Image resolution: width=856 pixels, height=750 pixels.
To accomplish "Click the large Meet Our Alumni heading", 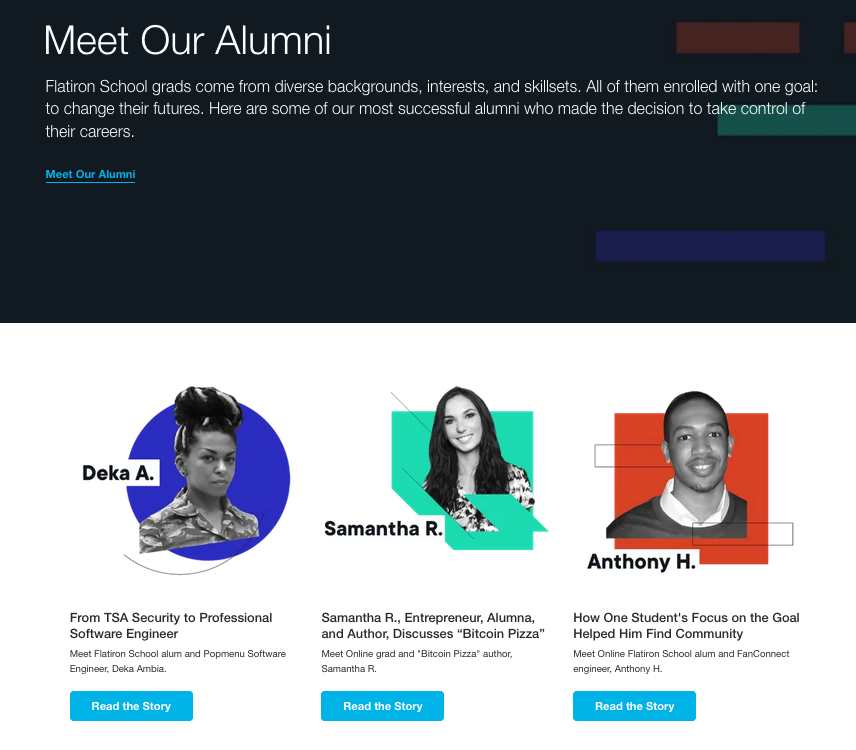I will [x=188, y=41].
